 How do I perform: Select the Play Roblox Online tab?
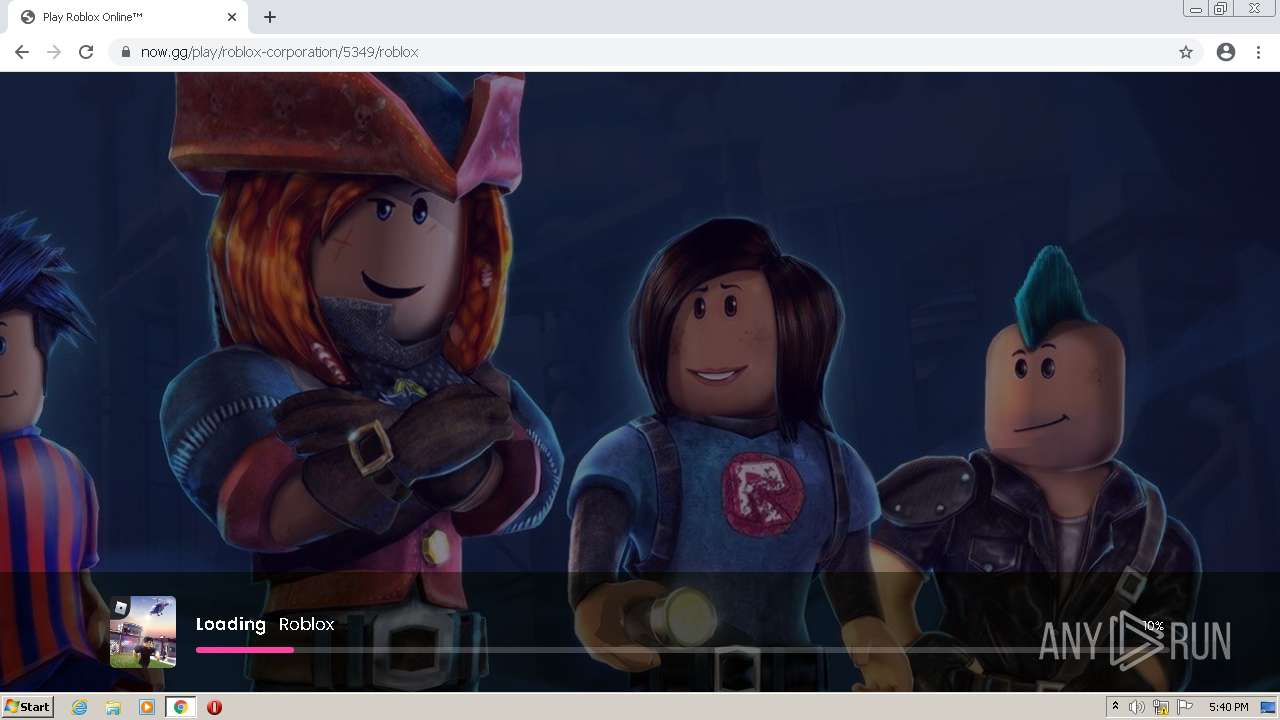pyautogui.click(x=128, y=17)
